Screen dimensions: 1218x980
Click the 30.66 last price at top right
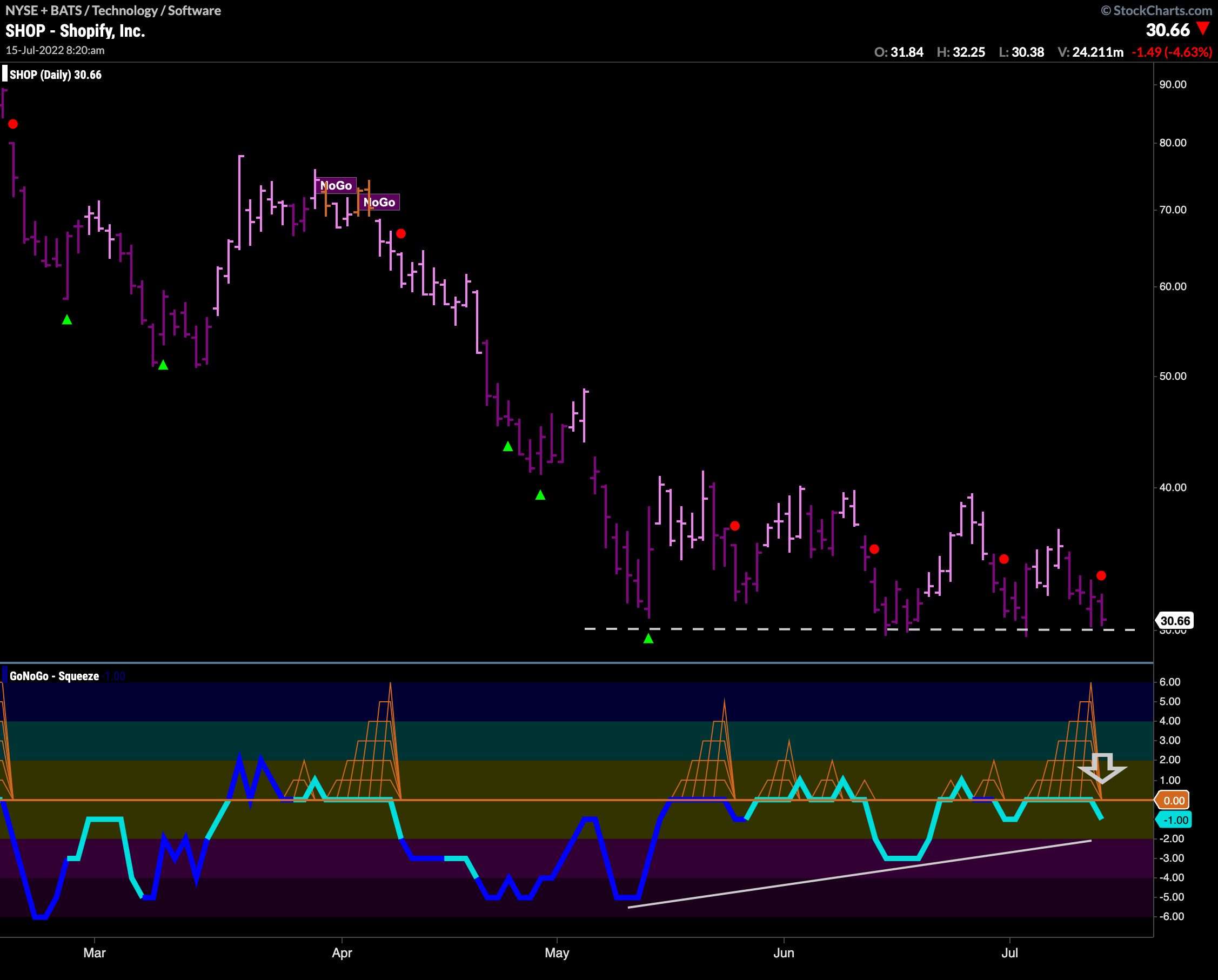(x=1168, y=30)
